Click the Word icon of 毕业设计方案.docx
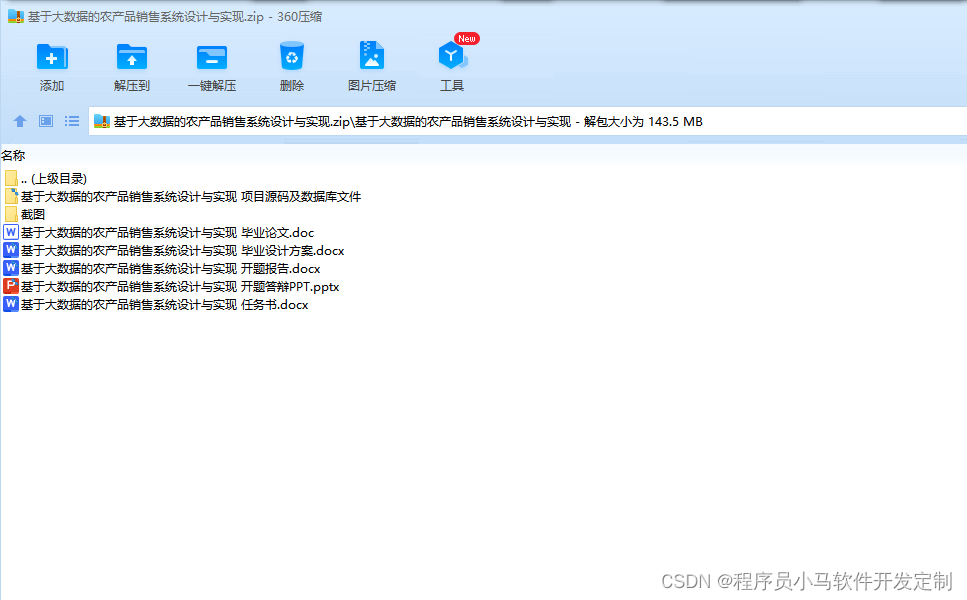Viewport: 967px width, 600px height. tap(11, 250)
